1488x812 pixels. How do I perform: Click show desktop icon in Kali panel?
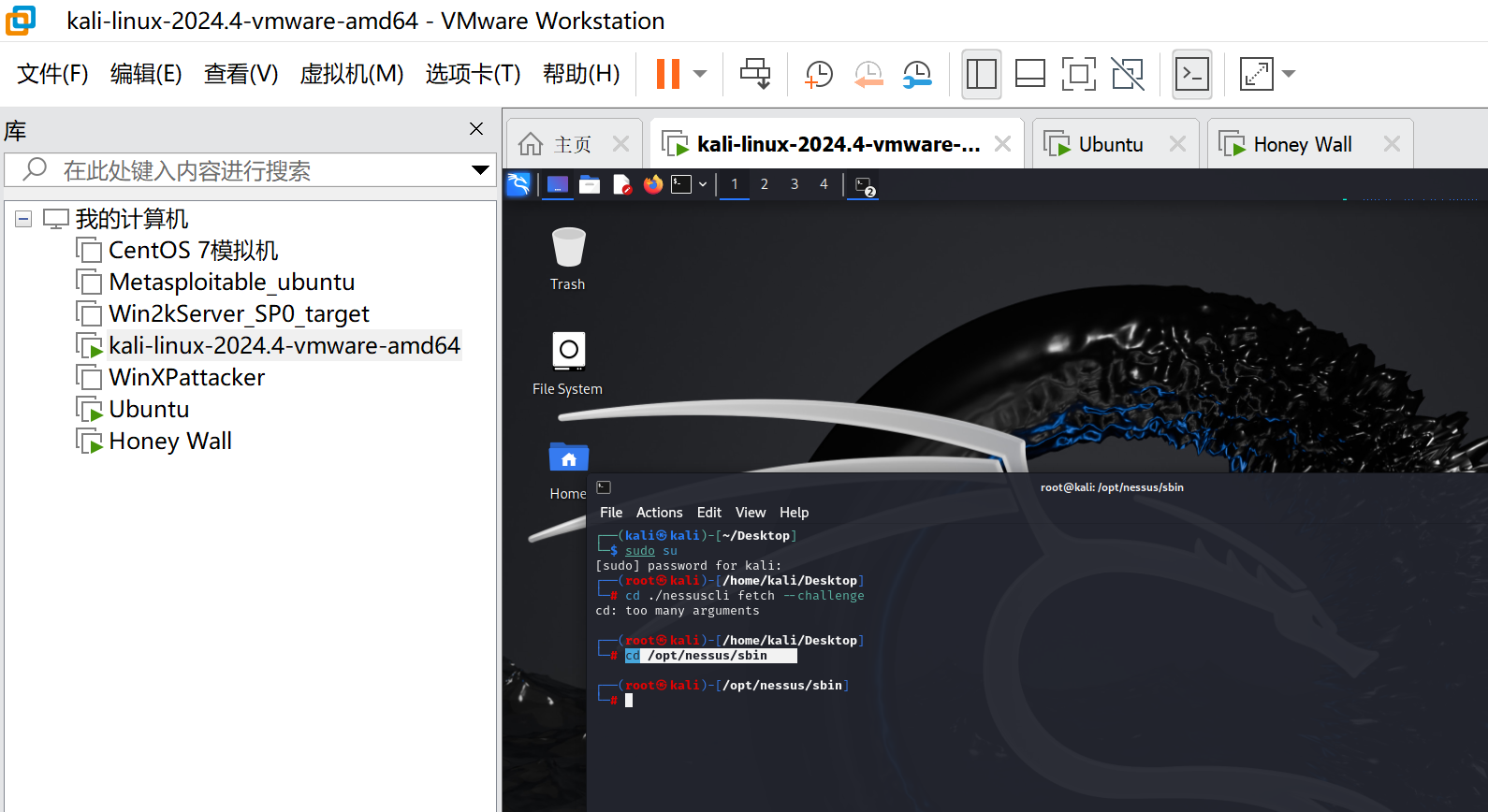point(558,184)
